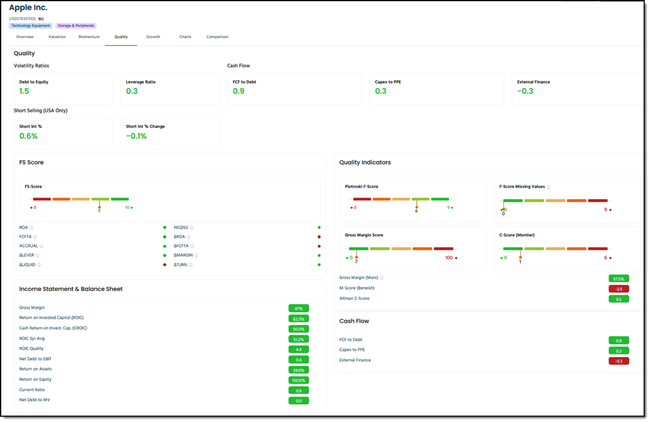Click the Storage & Peripherals tag

click(x=76, y=26)
